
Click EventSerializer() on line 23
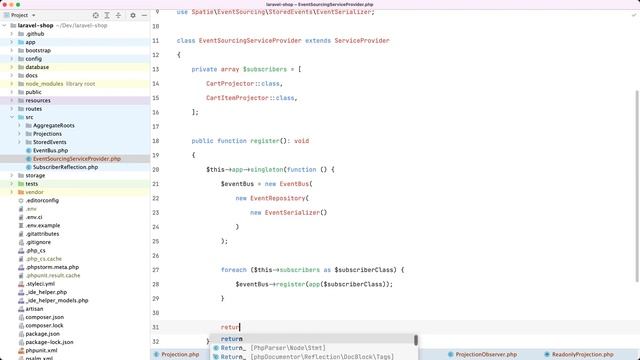[296, 213]
